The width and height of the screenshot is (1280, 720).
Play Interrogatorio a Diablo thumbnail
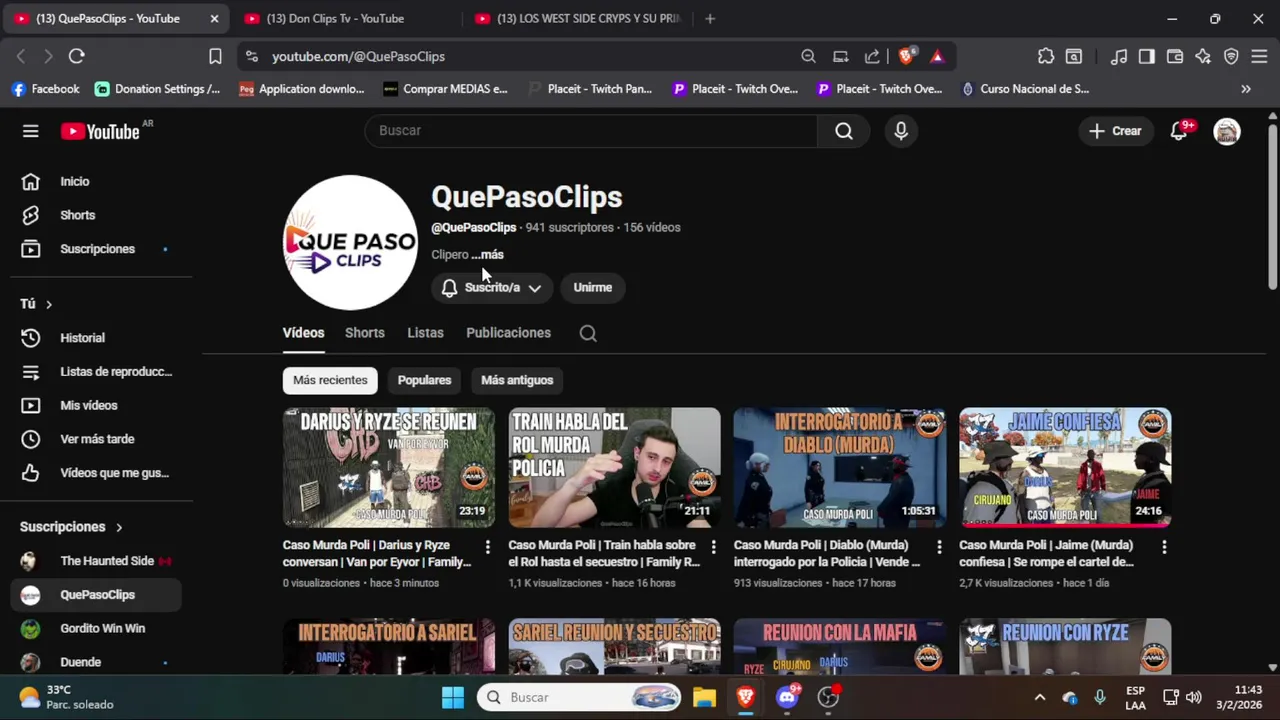[x=840, y=467]
